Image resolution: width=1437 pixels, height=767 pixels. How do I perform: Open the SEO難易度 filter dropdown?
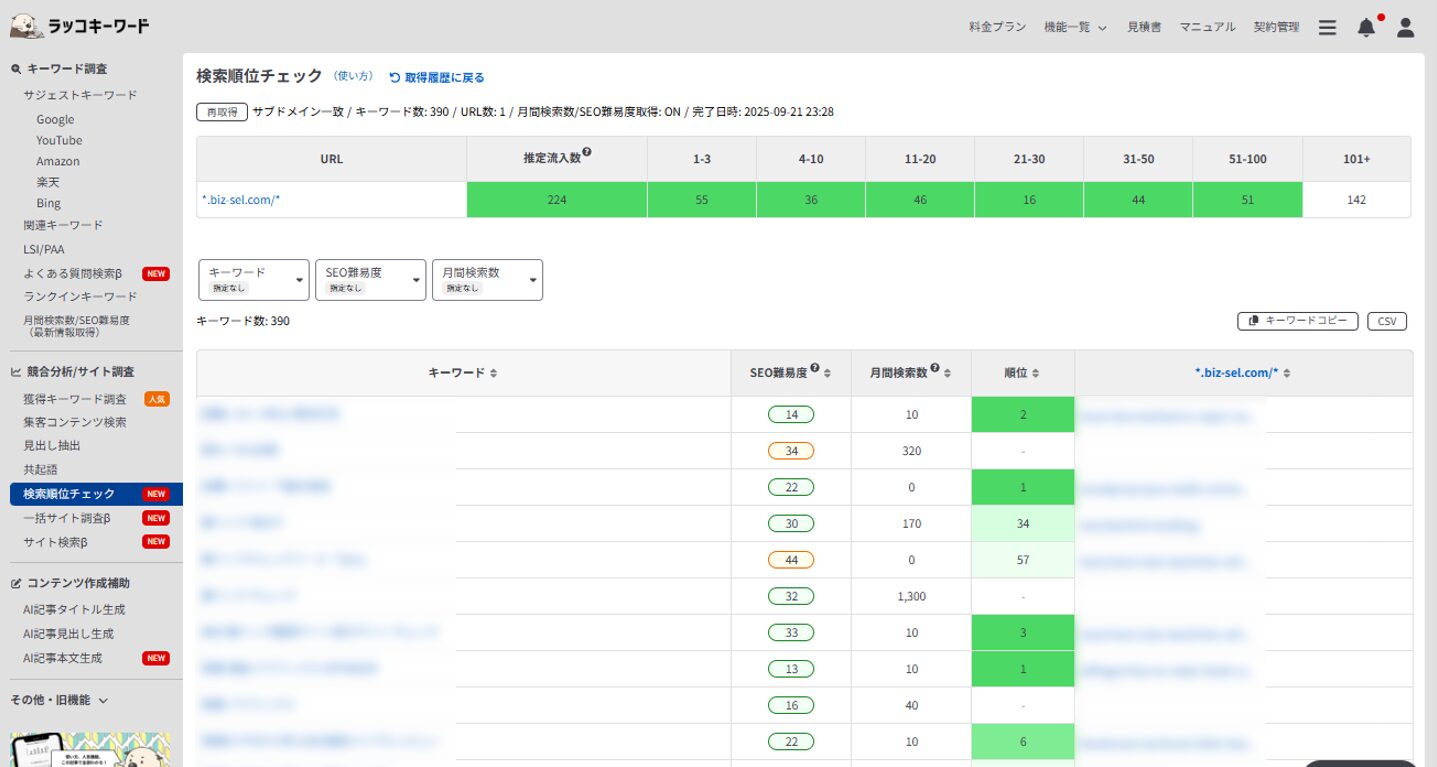click(370, 280)
